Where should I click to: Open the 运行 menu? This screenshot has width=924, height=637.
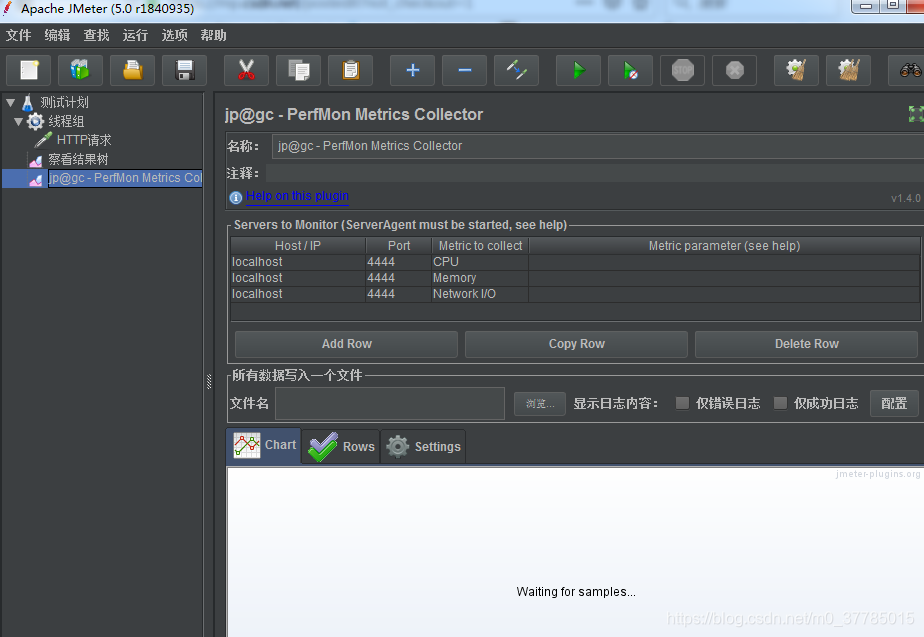(135, 35)
